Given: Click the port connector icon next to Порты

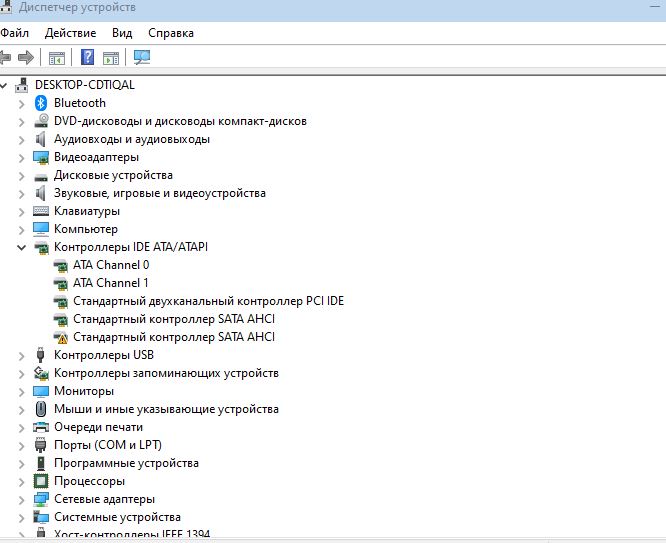Looking at the screenshot, I should coord(40,445).
